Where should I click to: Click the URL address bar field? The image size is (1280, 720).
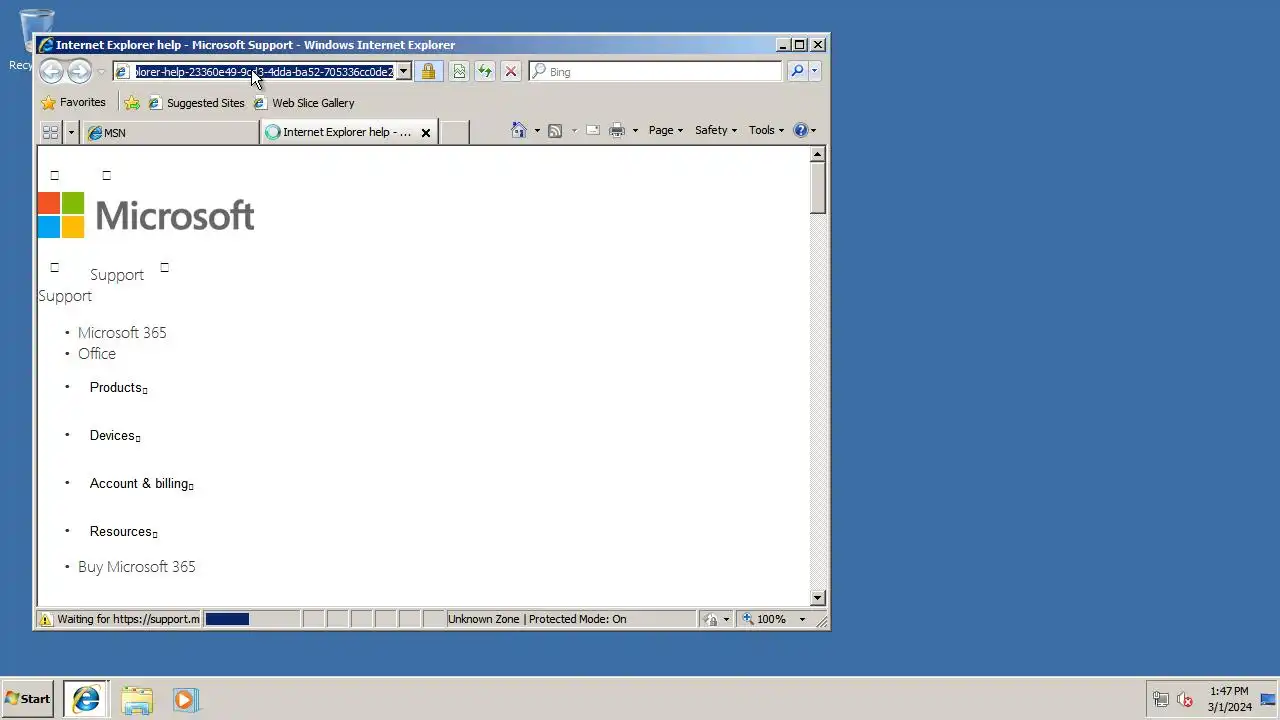coord(265,71)
